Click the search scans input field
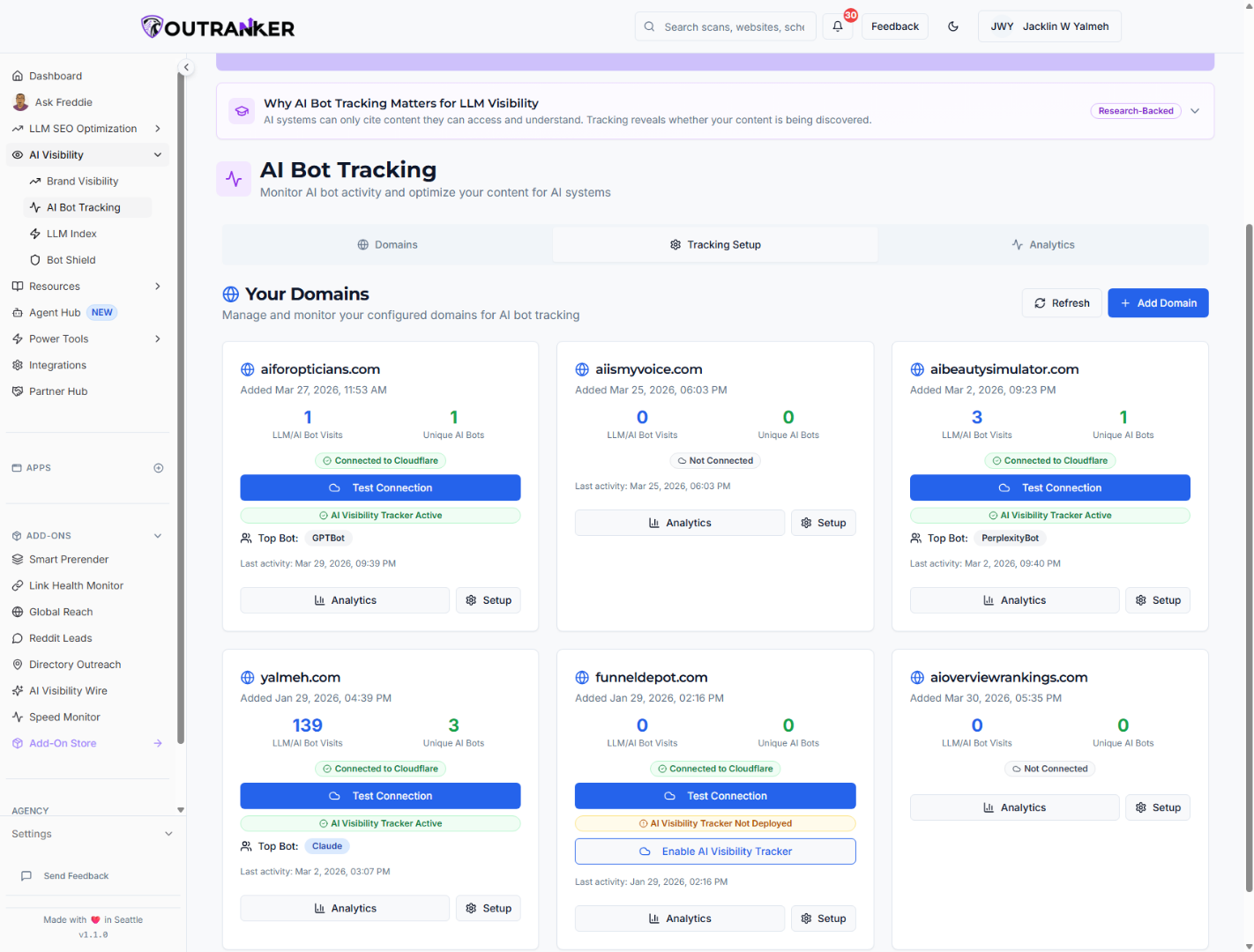 pos(725,26)
